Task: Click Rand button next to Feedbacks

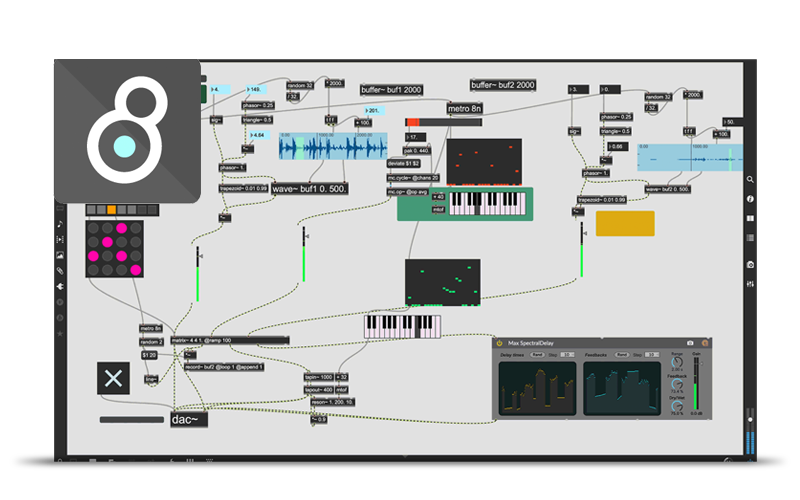Action: [622, 355]
